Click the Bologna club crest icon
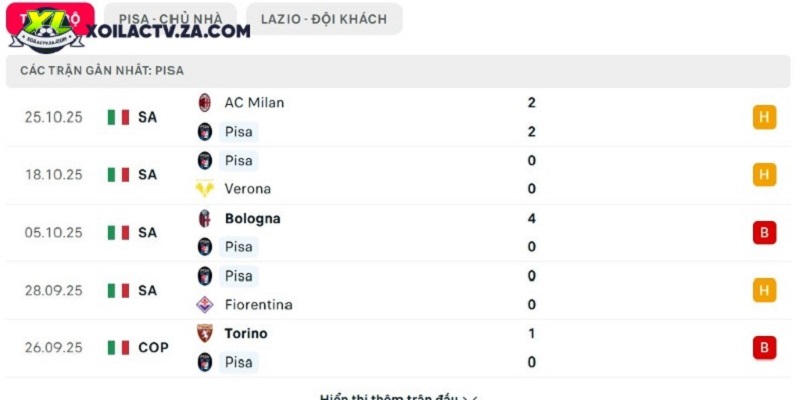Viewport: 800px width, 400px height. pos(205,218)
